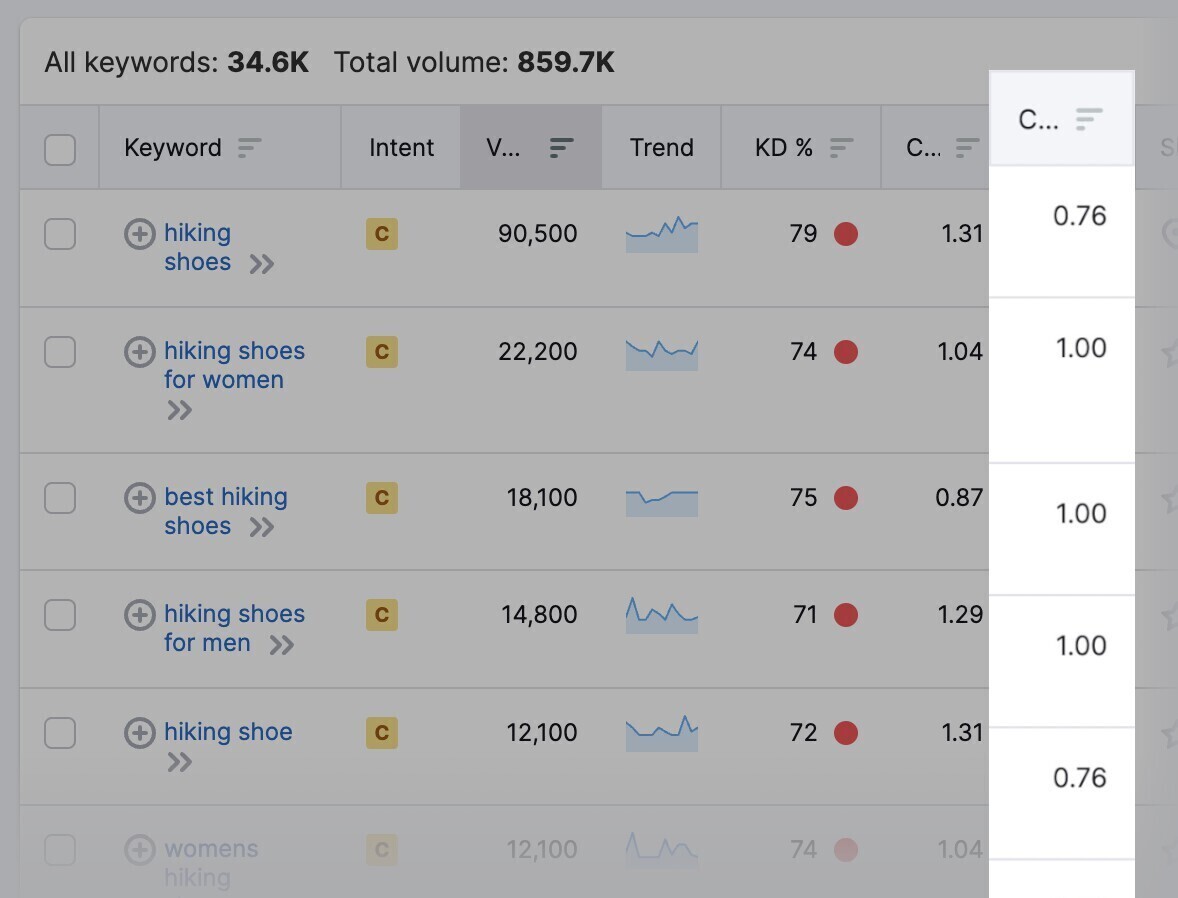Check the box for womens hiking row
Viewport: 1178px width, 898px height.
click(60, 850)
